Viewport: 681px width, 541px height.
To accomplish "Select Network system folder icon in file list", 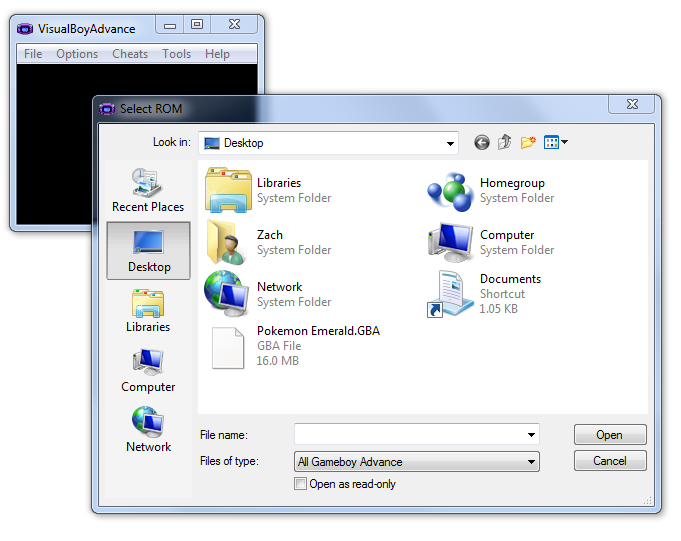I will pos(227,293).
